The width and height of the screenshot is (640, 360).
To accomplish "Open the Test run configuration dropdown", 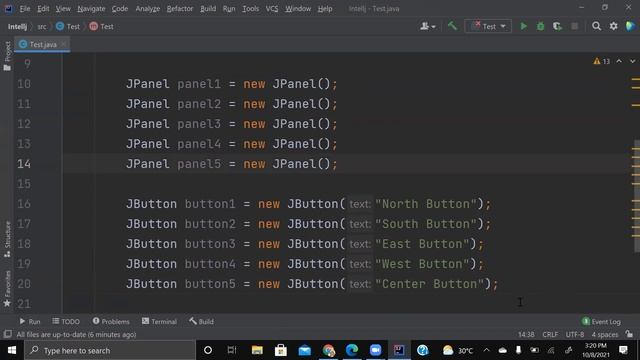I will pyautogui.click(x=488, y=26).
